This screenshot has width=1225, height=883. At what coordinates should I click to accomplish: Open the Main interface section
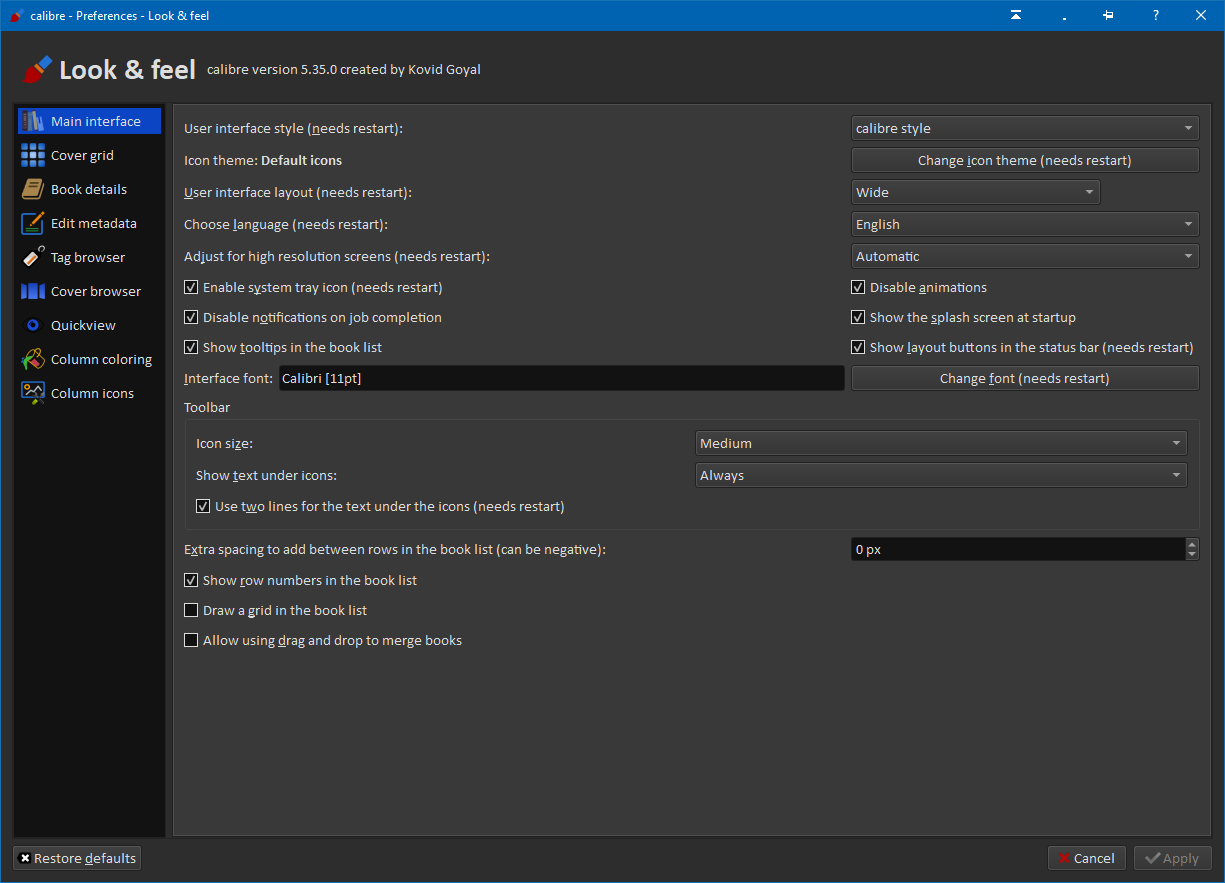click(89, 121)
